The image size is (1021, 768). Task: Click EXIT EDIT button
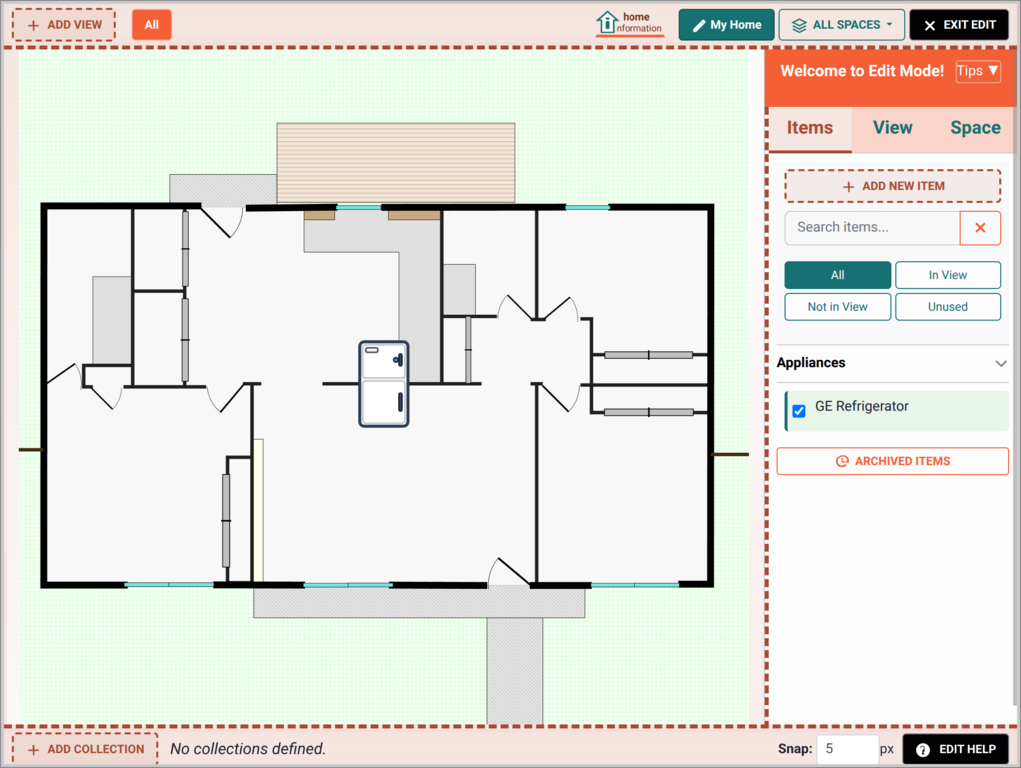coord(959,25)
